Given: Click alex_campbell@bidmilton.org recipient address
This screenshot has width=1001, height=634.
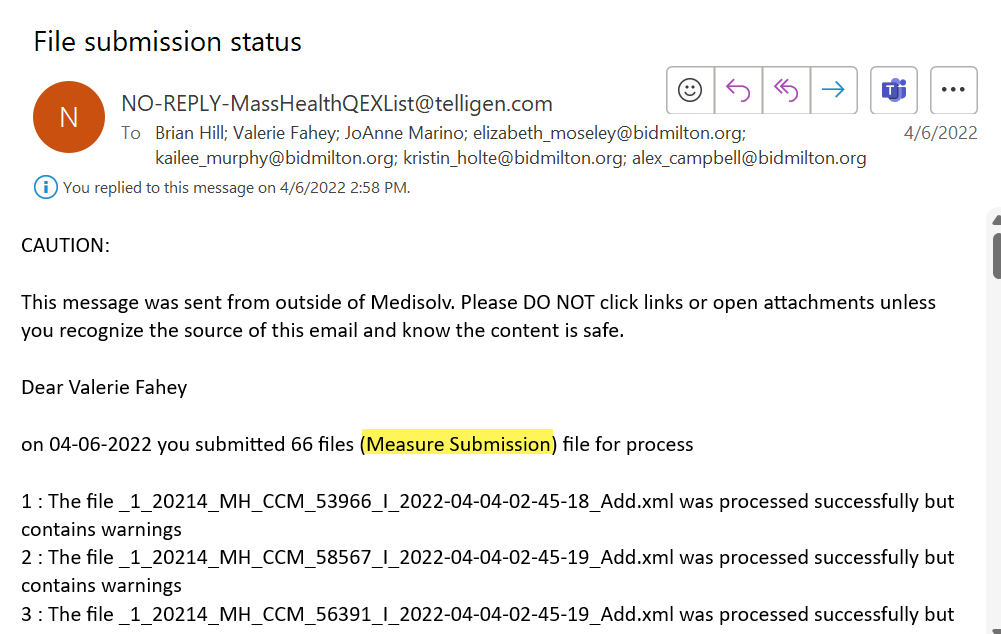Looking at the screenshot, I should [x=749, y=158].
